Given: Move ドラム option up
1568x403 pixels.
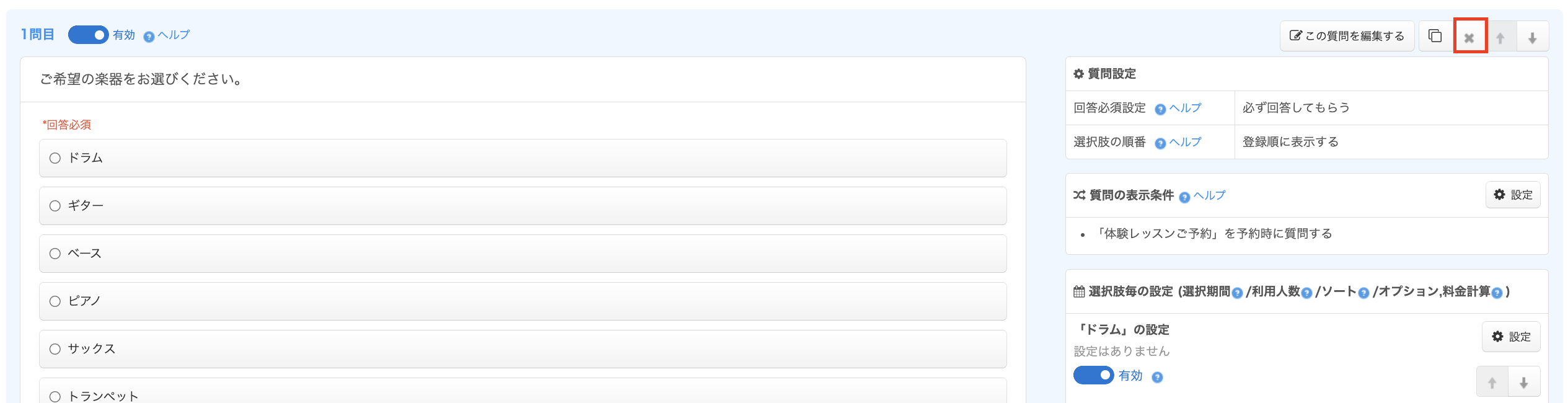Looking at the screenshot, I should coord(1492,383).
